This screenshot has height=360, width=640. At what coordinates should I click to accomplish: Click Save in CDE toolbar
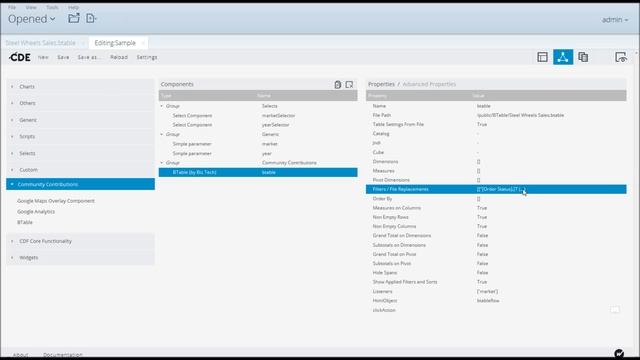tap(63, 58)
